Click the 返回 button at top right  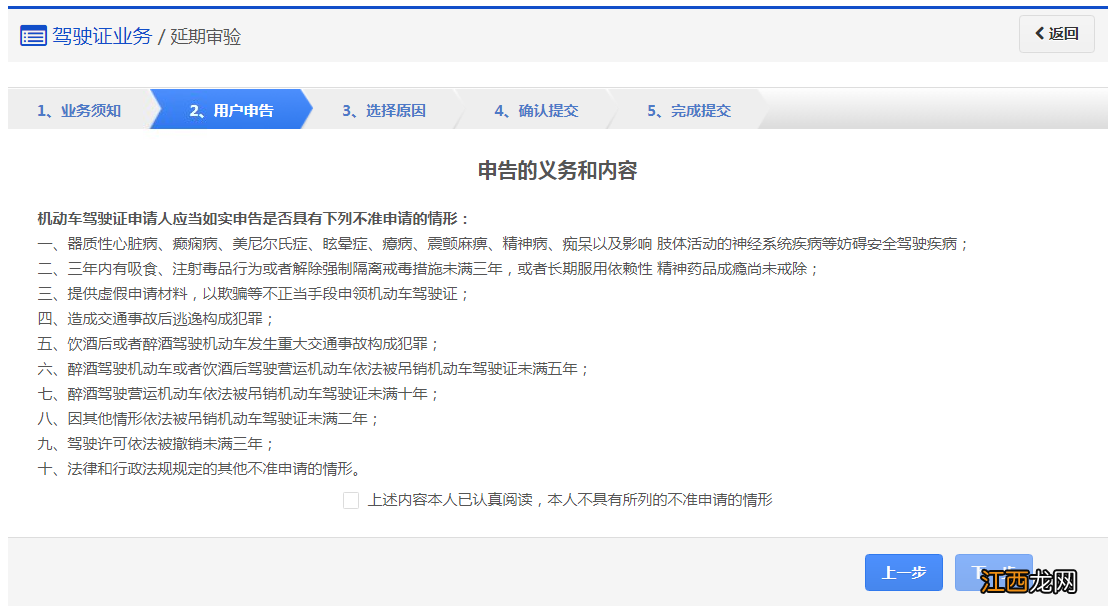1056,33
